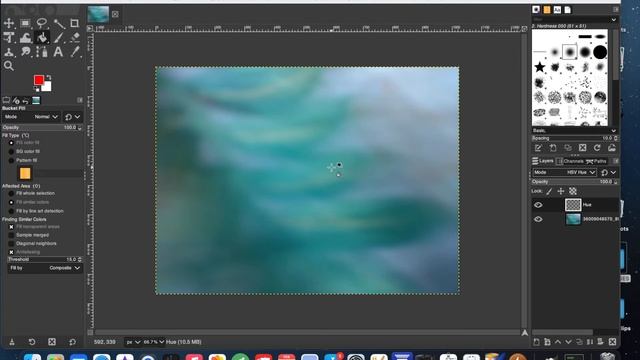Image resolution: width=640 pixels, height=360 pixels.
Task: Open the Images tab in toolbox dock
Action: [x=36, y=100]
